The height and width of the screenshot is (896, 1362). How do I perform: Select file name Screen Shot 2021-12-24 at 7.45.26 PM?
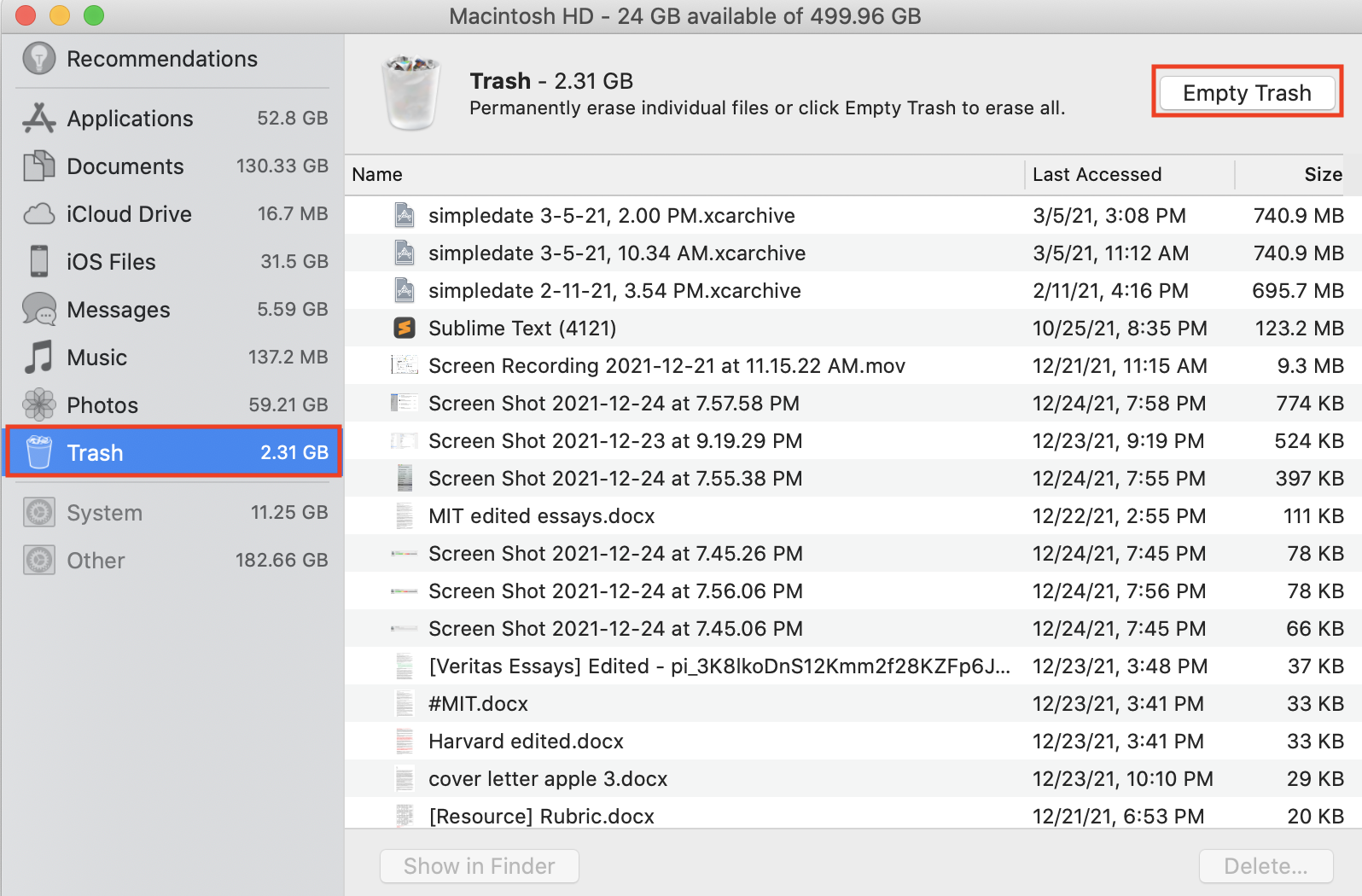point(615,554)
